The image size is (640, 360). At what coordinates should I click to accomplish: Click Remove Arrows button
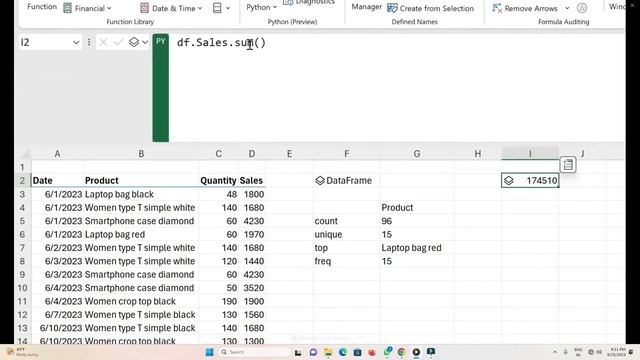pos(525,8)
